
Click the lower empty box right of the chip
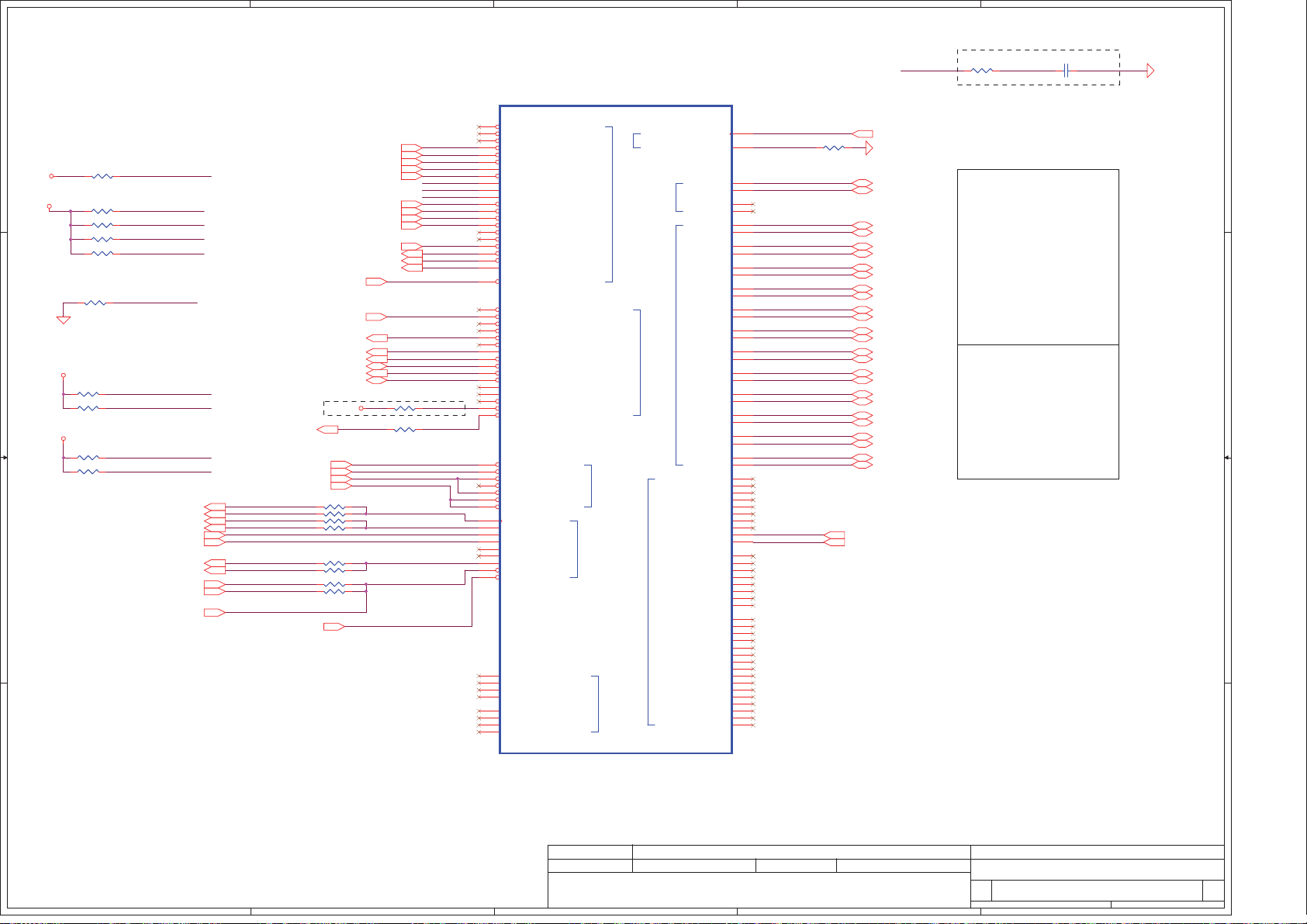[1038, 412]
